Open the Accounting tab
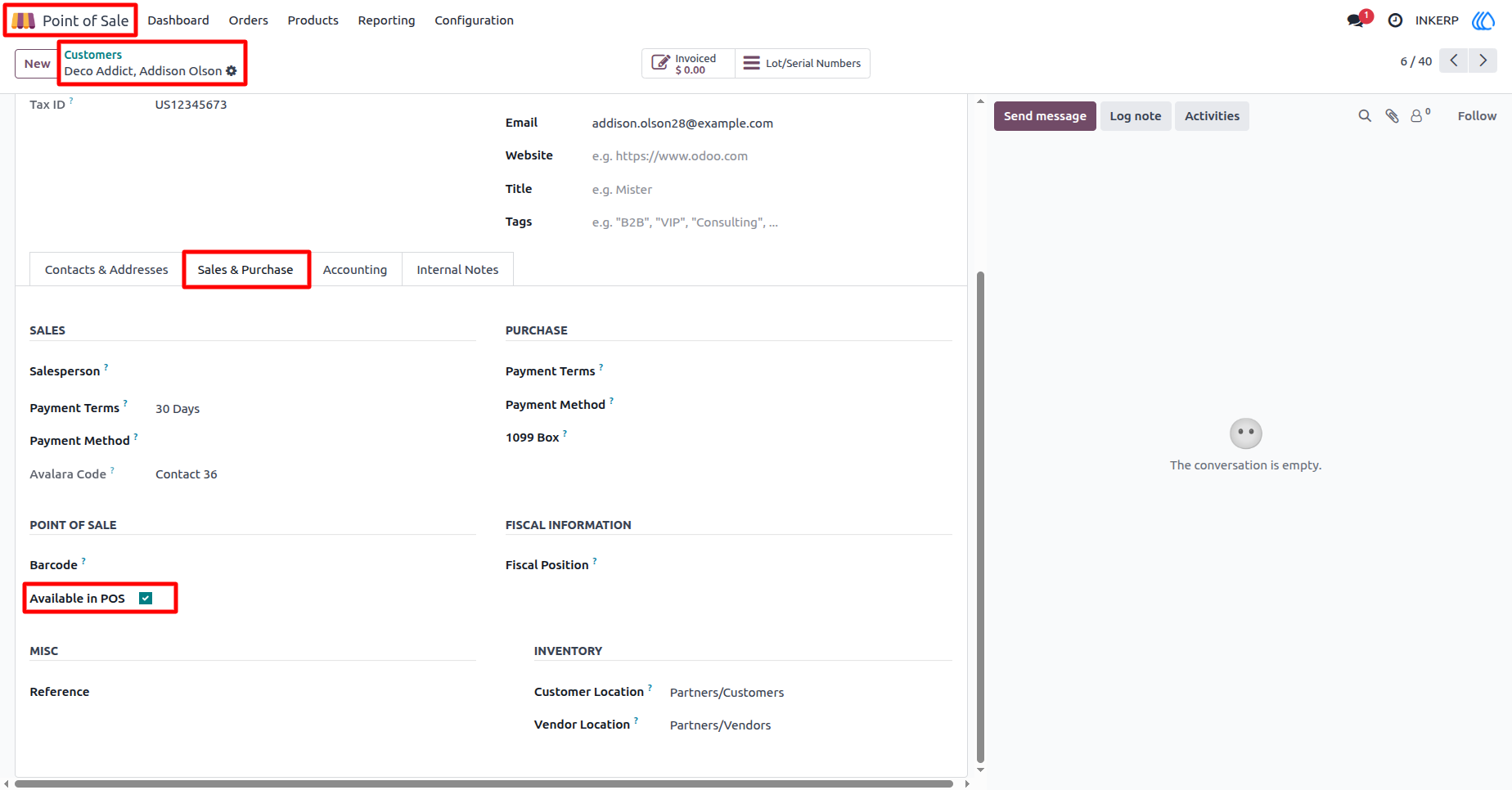 pos(355,270)
